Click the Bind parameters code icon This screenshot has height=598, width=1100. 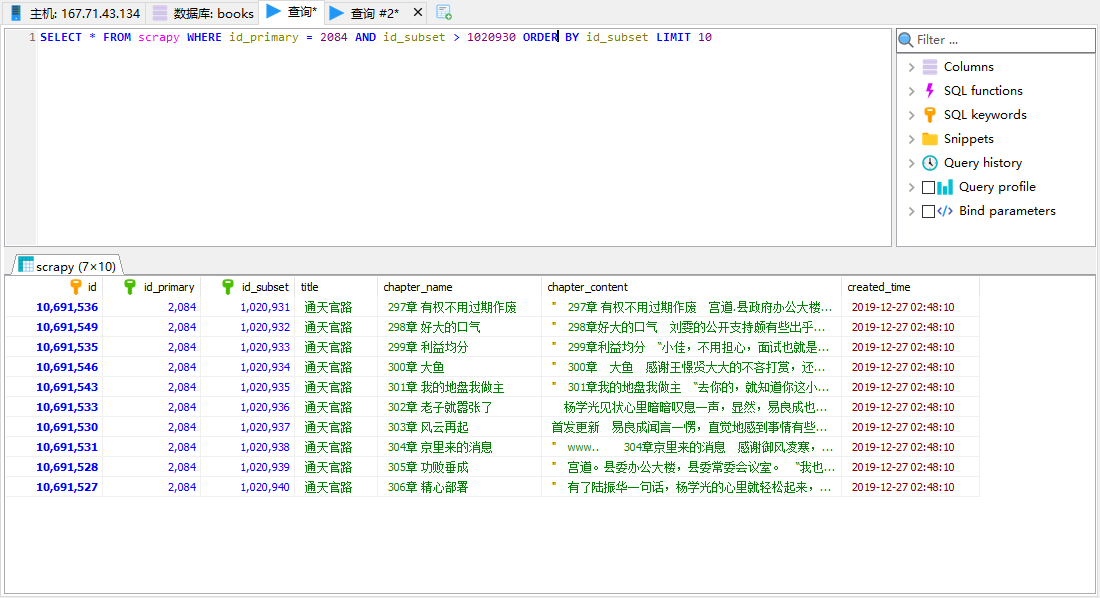tap(945, 211)
